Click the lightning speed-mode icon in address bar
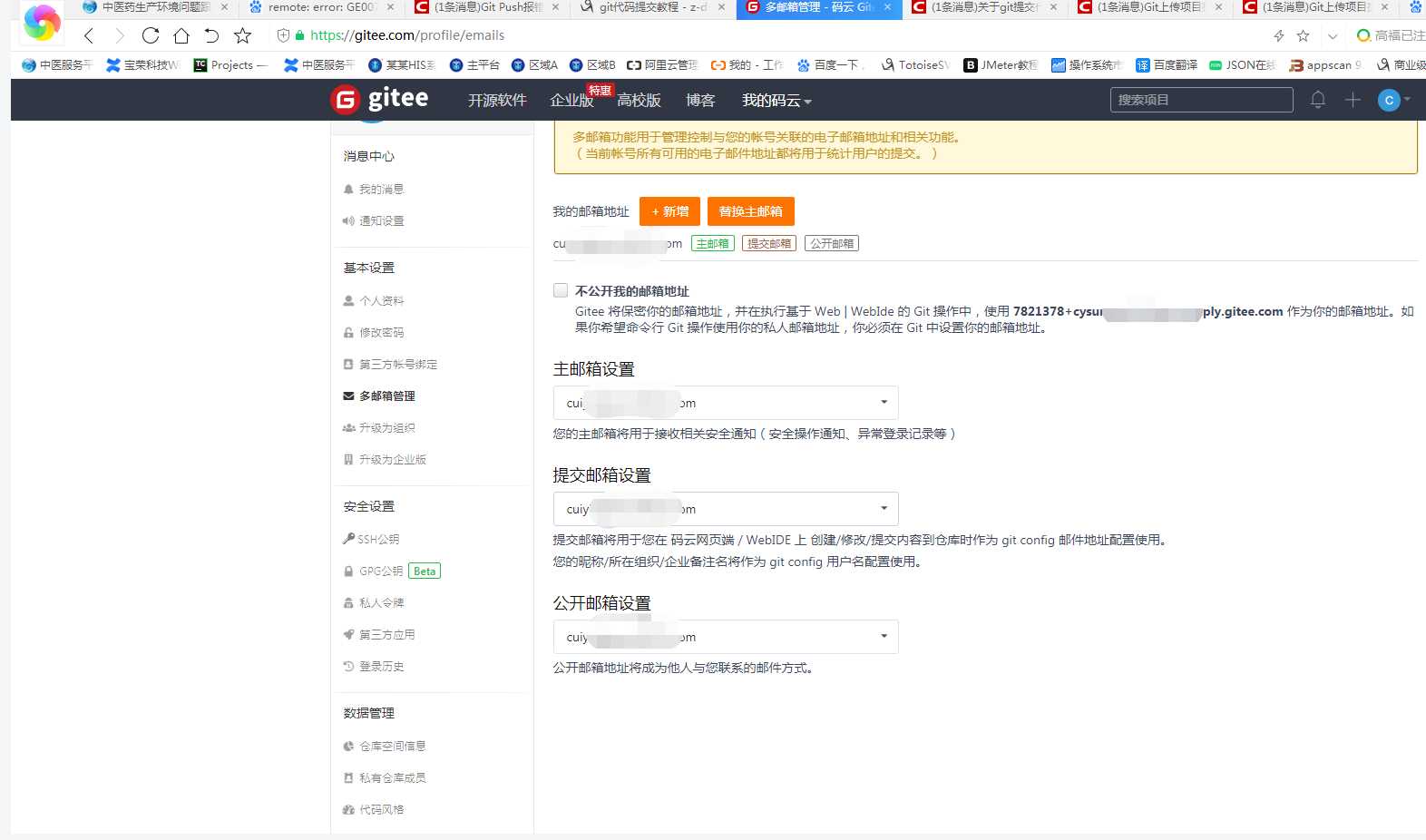Screen dimensions: 1426x840 pyautogui.click(x=1279, y=35)
